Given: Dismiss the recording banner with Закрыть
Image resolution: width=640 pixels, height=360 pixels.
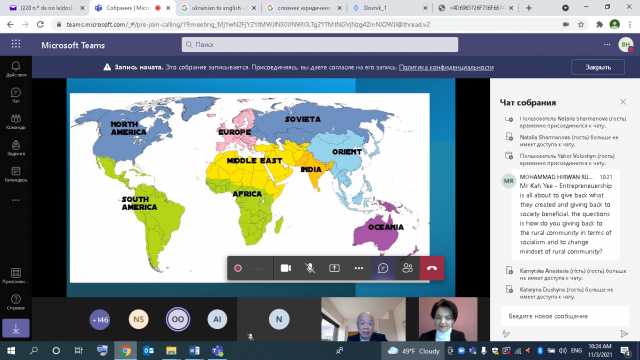Looking at the screenshot, I should click(x=598, y=67).
